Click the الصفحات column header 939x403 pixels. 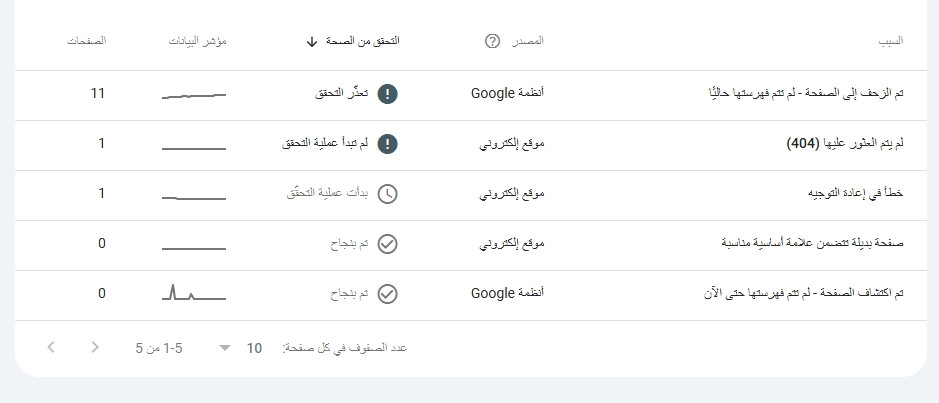coord(86,41)
